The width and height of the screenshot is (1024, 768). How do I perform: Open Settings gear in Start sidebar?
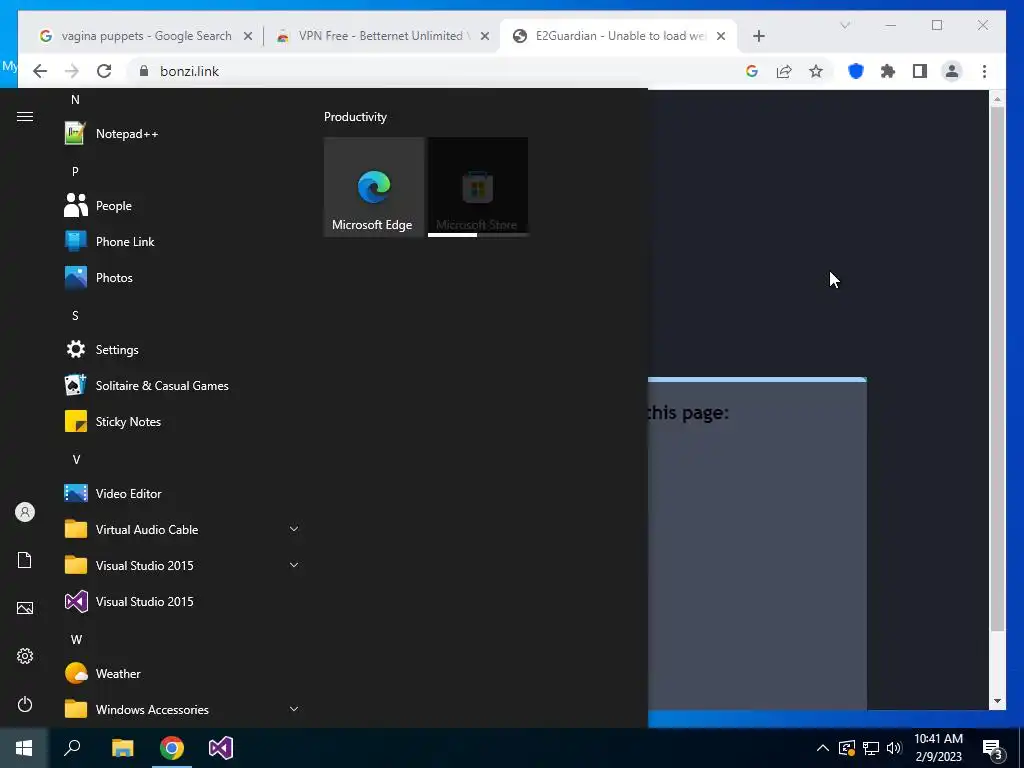tap(25, 656)
